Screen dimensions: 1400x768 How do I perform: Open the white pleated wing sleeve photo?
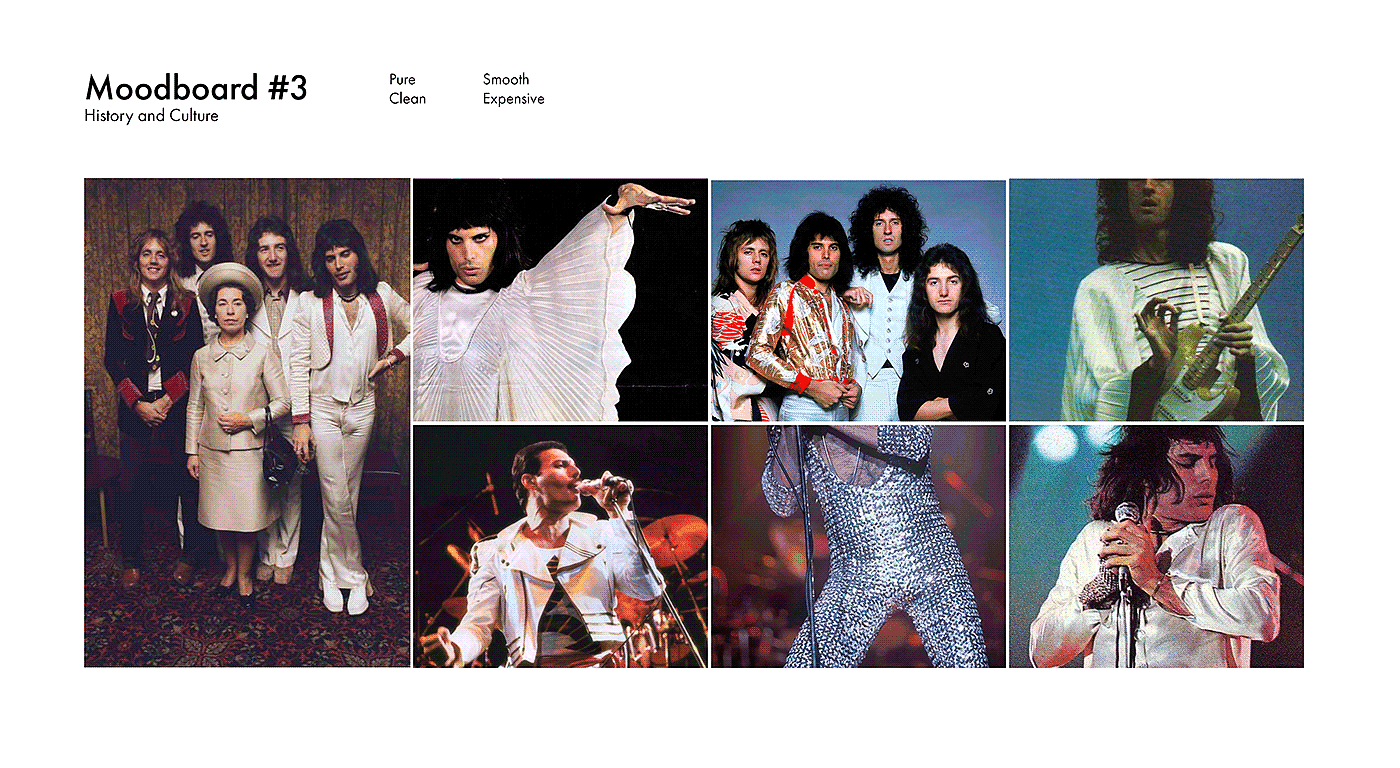coord(560,300)
